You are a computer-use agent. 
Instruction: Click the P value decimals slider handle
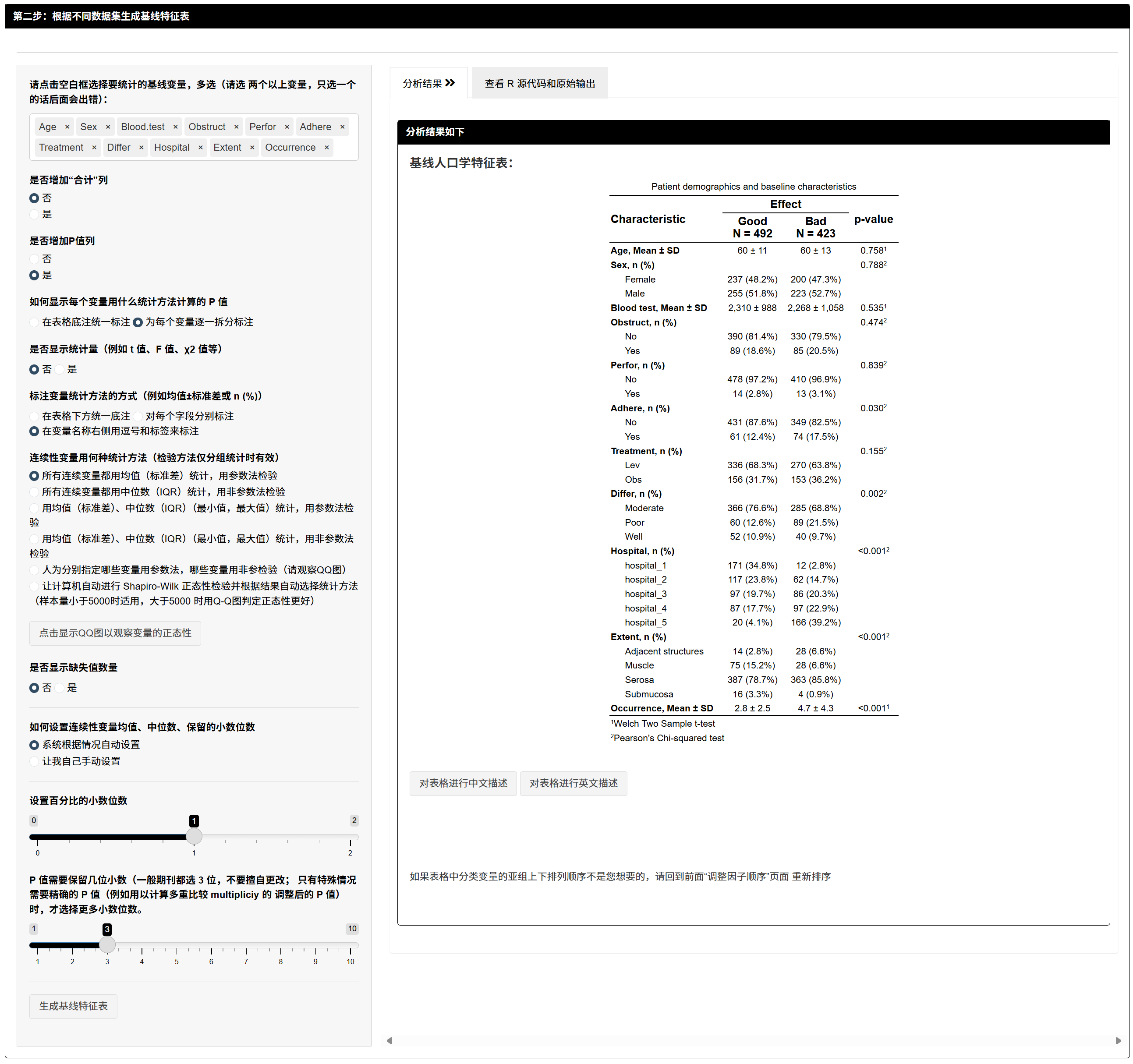click(x=107, y=945)
